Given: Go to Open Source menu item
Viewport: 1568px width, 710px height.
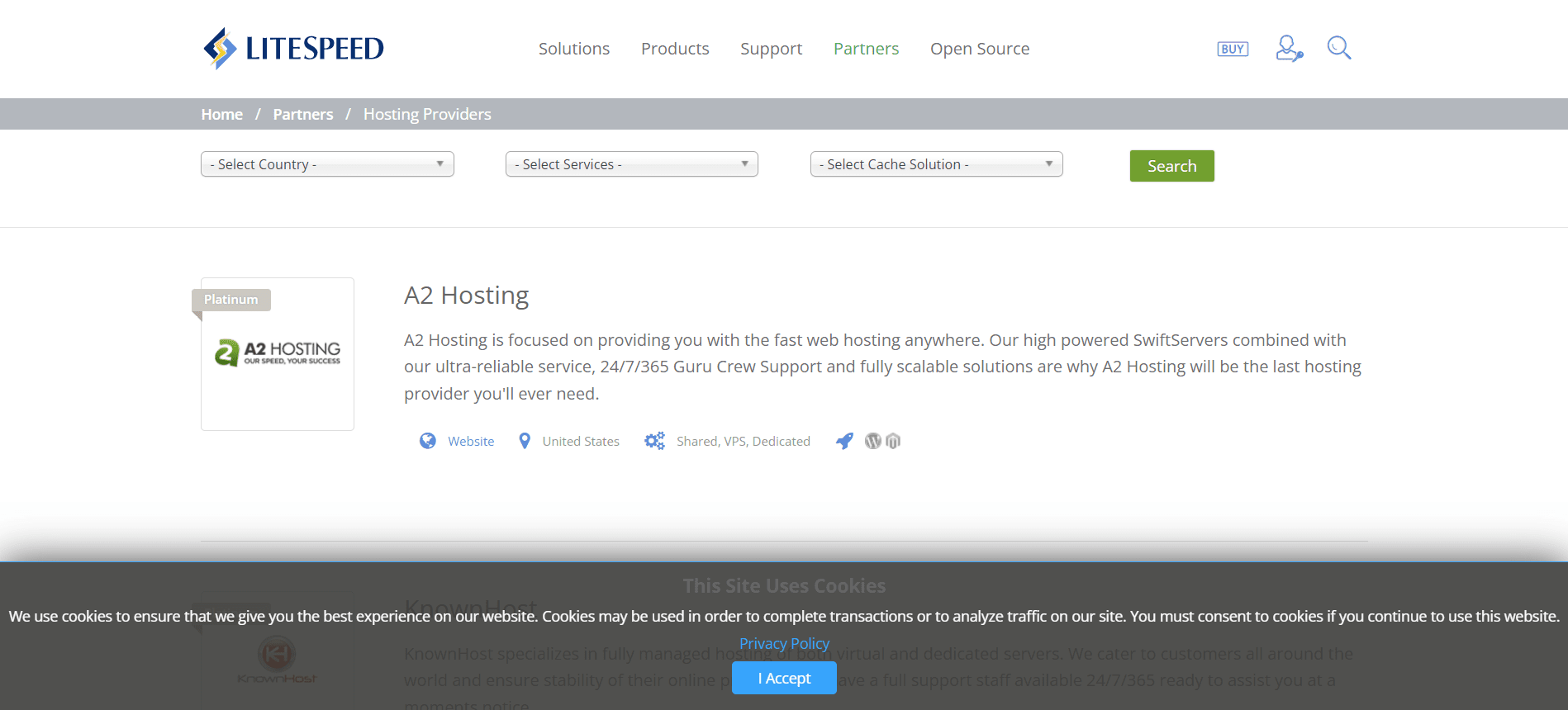Looking at the screenshot, I should point(980,49).
